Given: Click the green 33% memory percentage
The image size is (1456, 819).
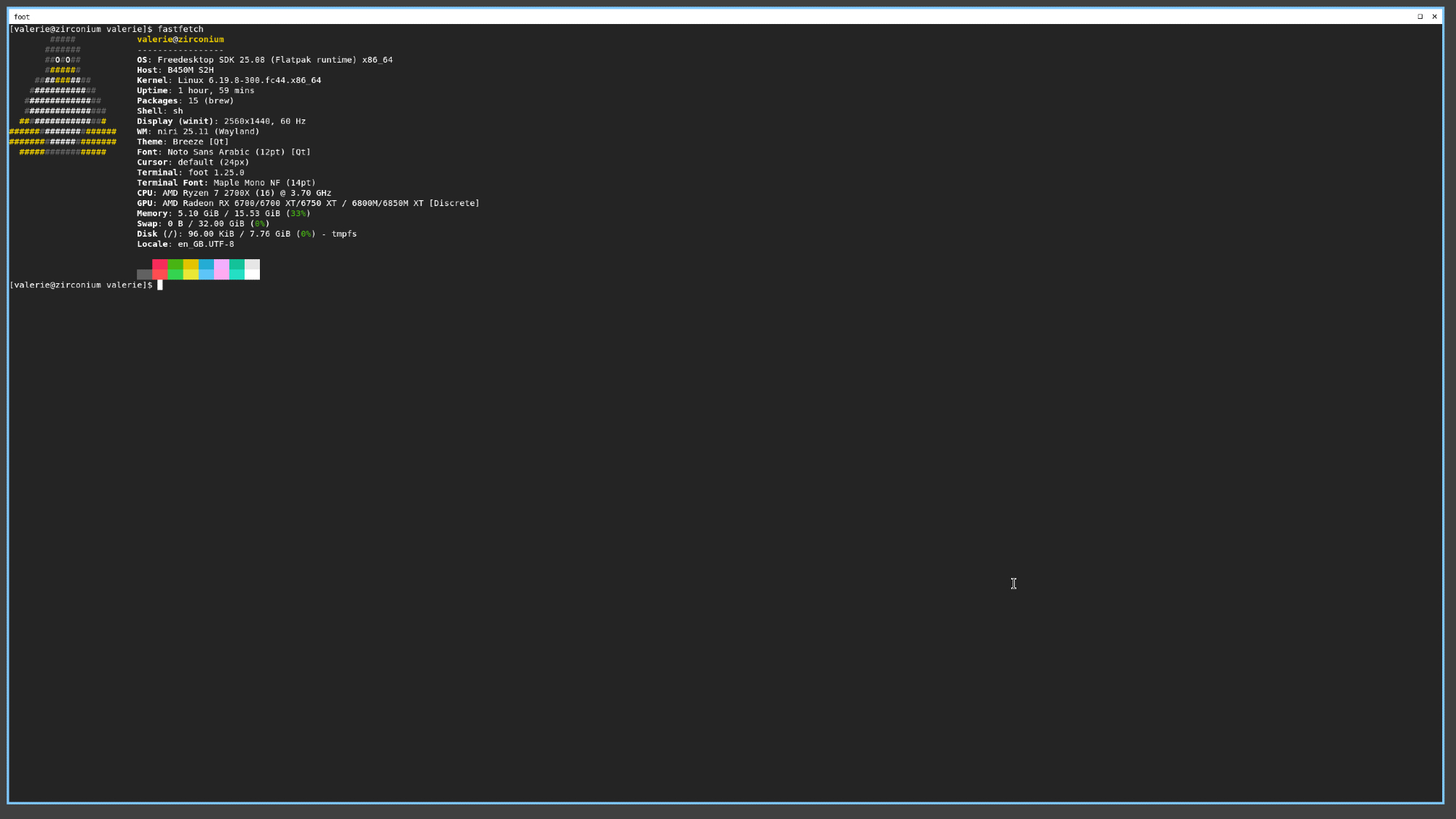Looking at the screenshot, I should click(x=298, y=213).
